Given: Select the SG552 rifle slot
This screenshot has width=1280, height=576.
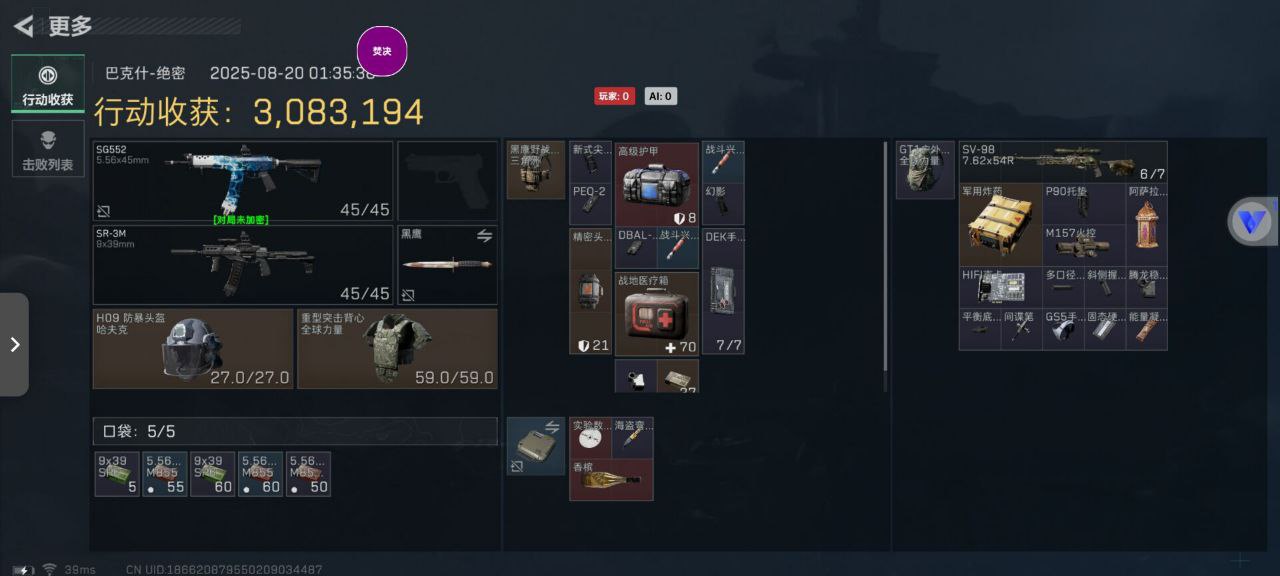Looking at the screenshot, I should pos(243,181).
